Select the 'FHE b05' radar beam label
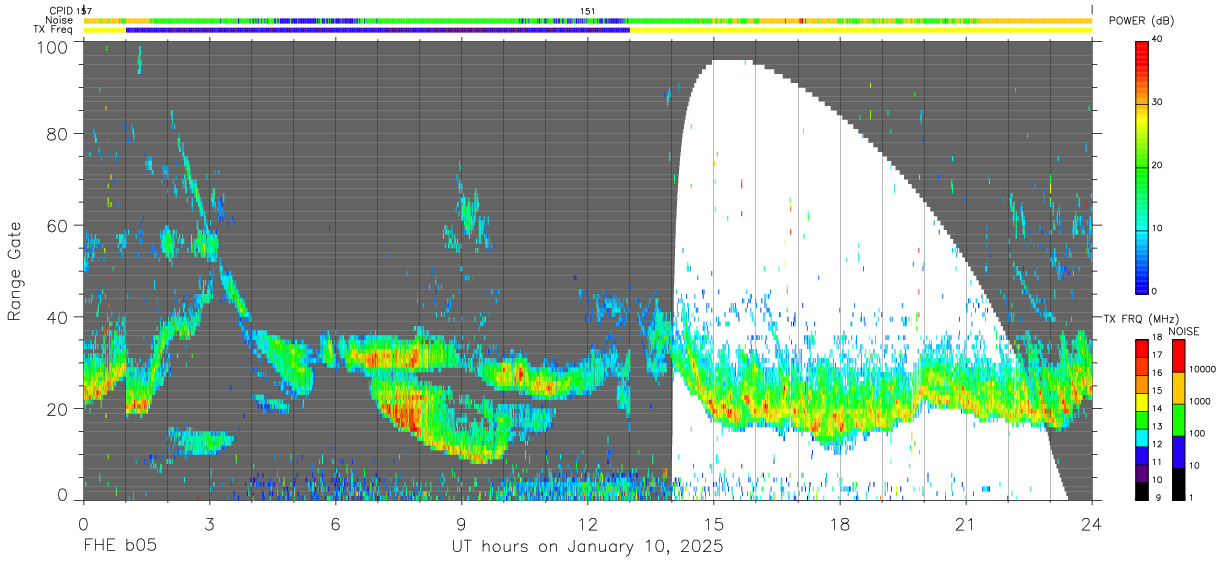1228x567 pixels. 120,547
